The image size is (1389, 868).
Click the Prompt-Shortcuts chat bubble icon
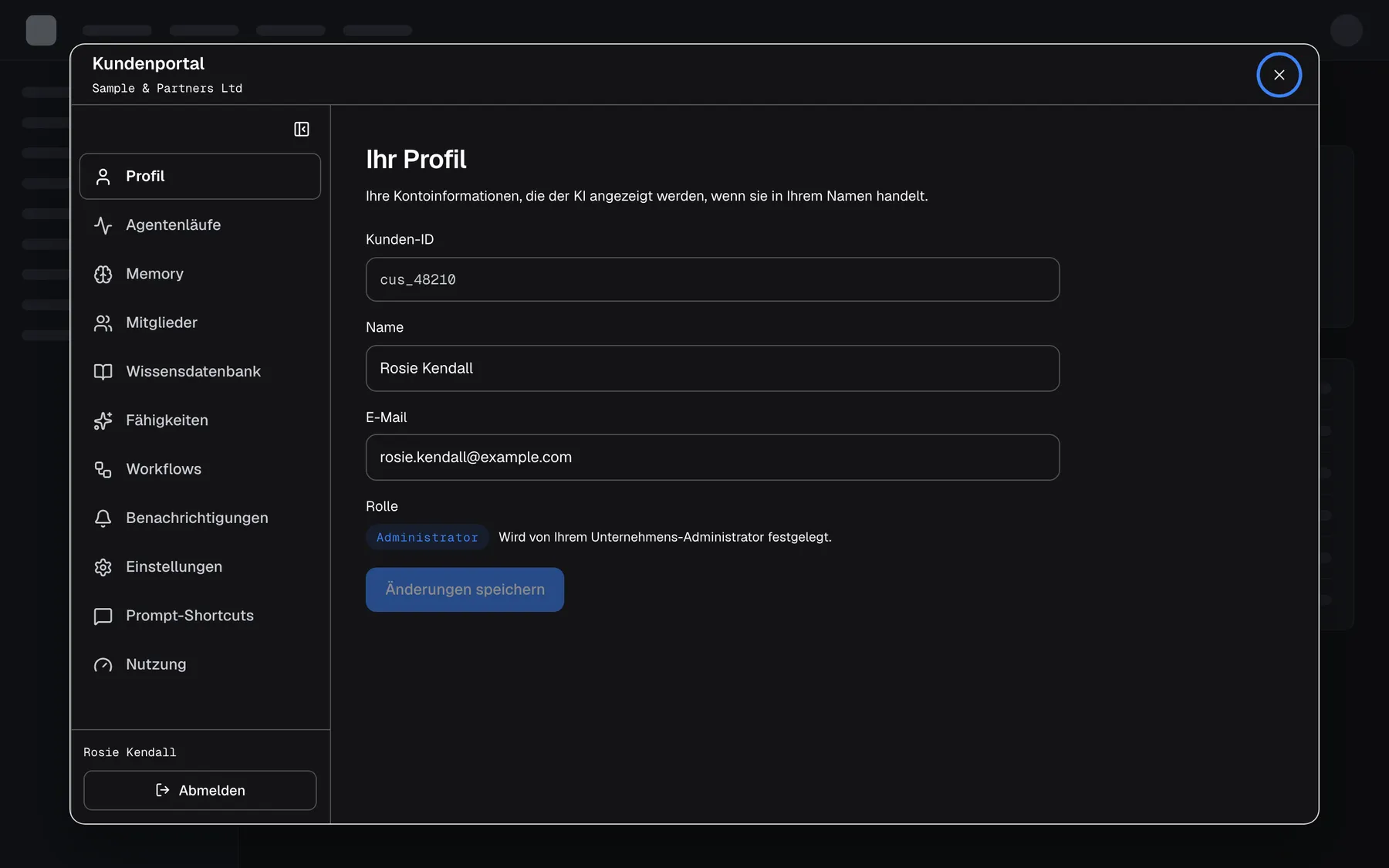tap(103, 616)
